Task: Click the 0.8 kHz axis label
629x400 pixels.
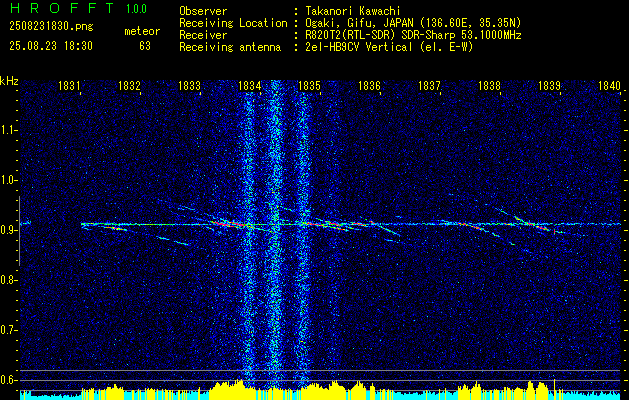Action: (x=8, y=280)
